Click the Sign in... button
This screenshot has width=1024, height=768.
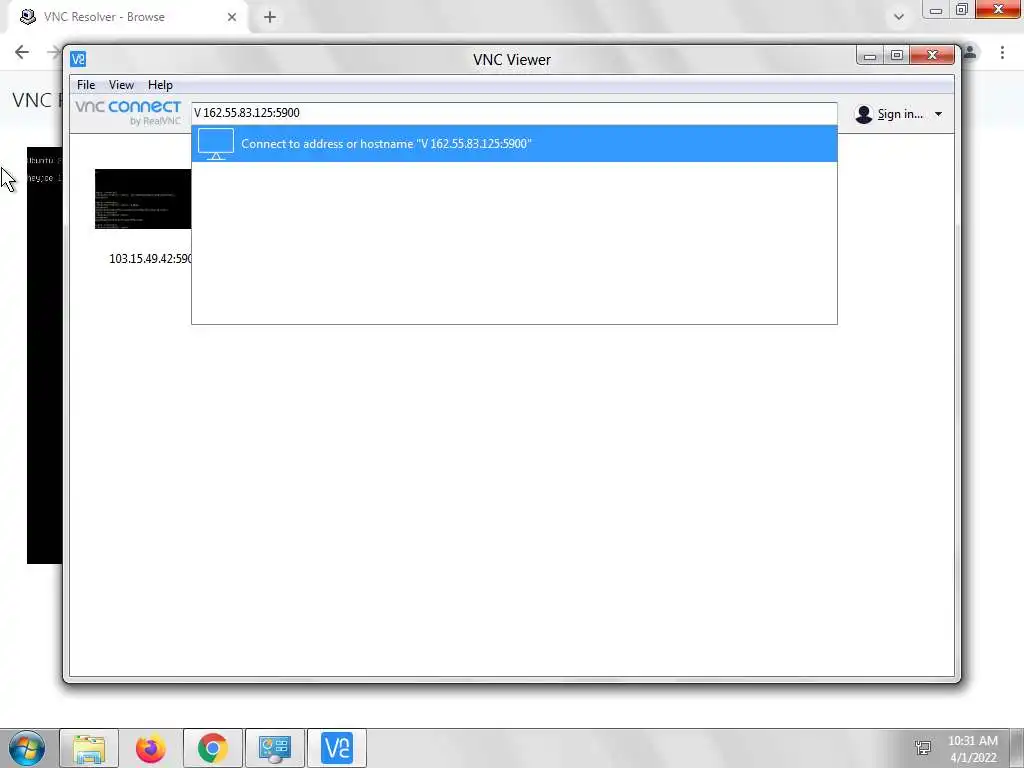pyautogui.click(x=900, y=114)
